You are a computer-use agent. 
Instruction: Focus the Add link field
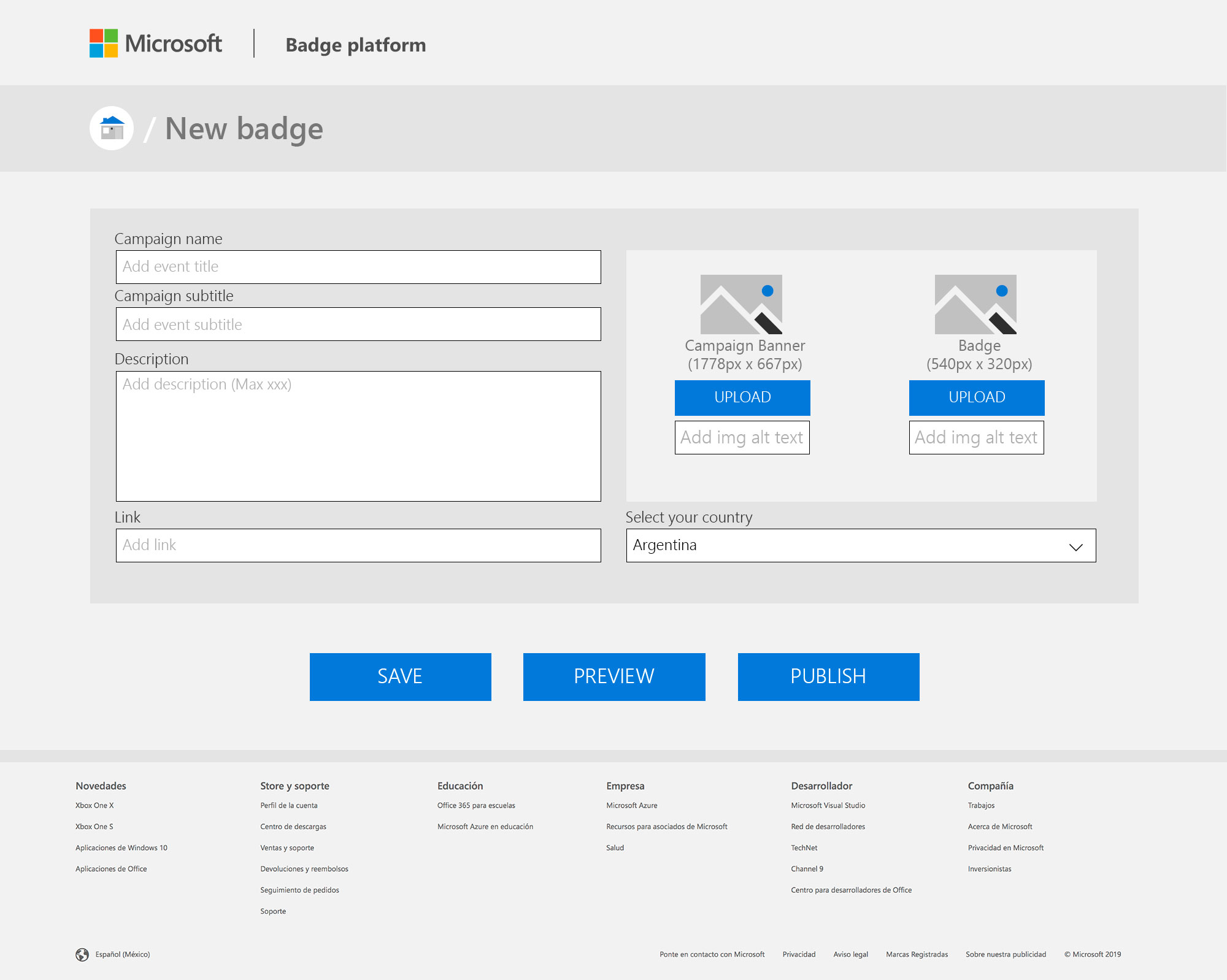[358, 545]
